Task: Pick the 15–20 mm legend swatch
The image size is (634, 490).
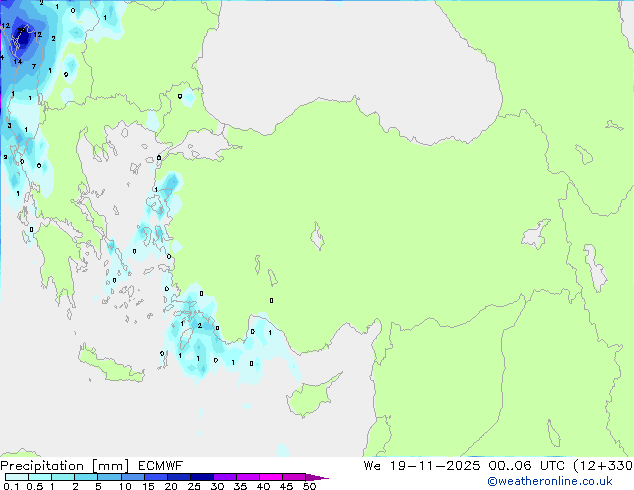Action: tap(156, 477)
